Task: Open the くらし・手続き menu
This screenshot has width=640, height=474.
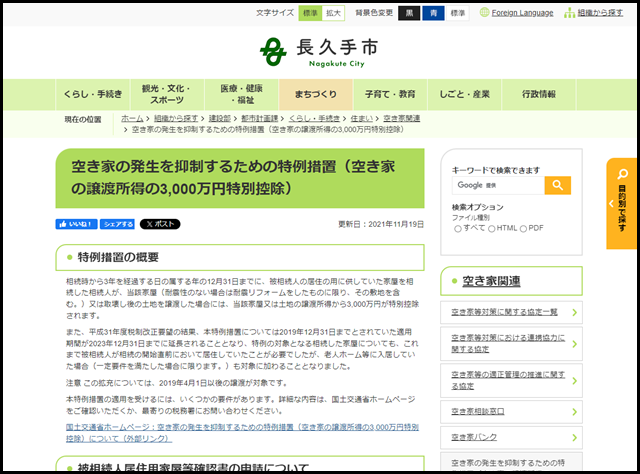Action: click(x=93, y=94)
